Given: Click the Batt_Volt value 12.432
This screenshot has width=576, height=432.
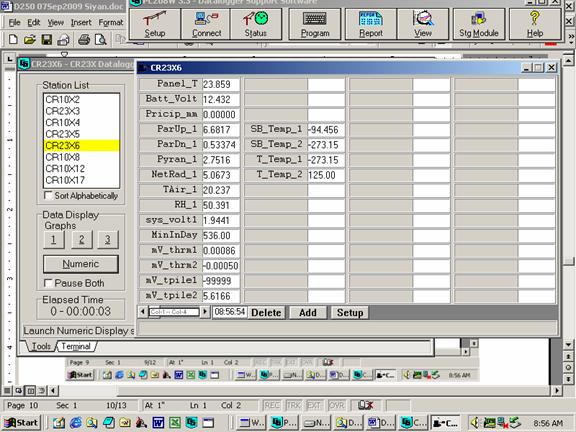Looking at the screenshot, I should [x=220, y=99].
